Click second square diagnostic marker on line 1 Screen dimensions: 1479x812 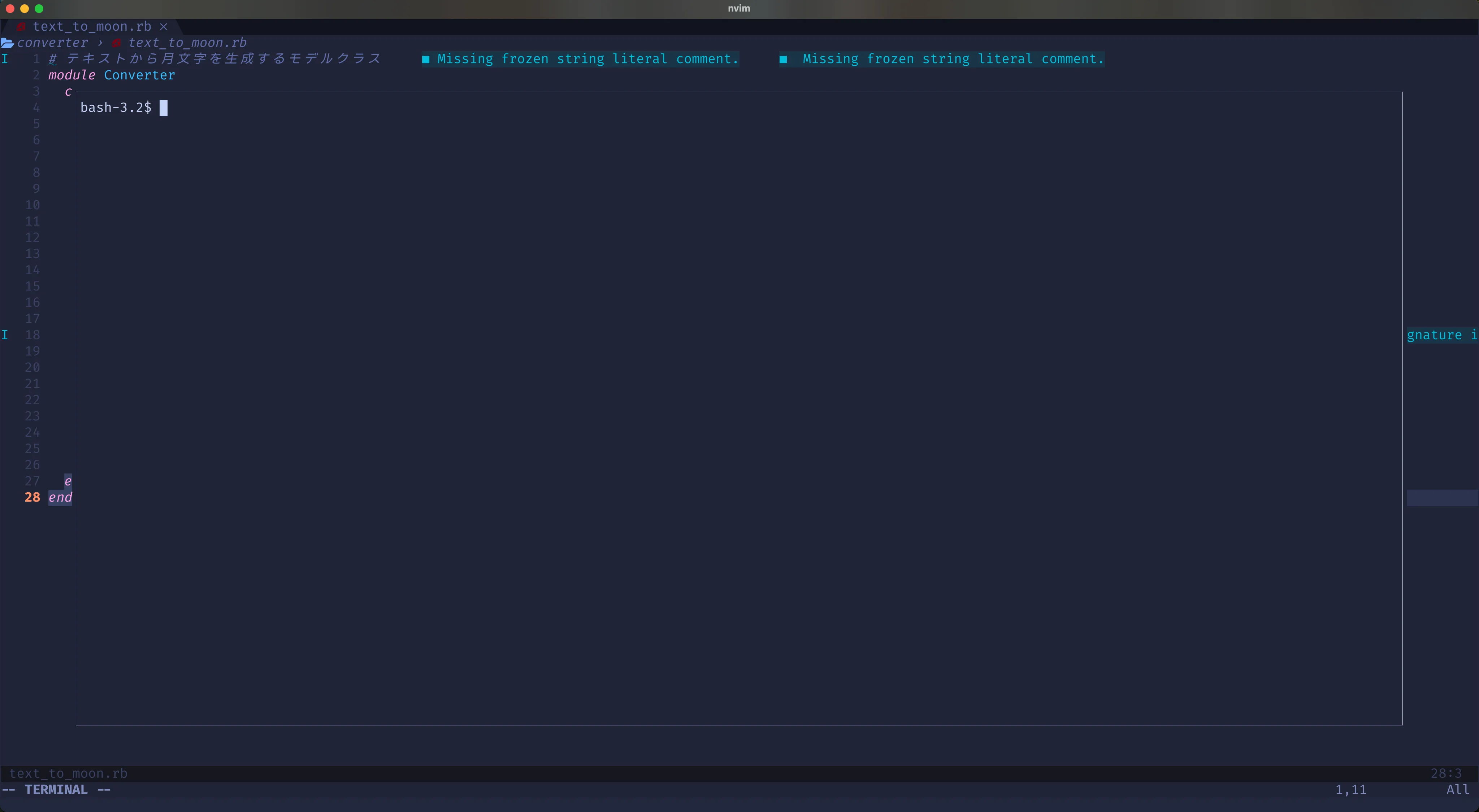pyautogui.click(x=783, y=59)
